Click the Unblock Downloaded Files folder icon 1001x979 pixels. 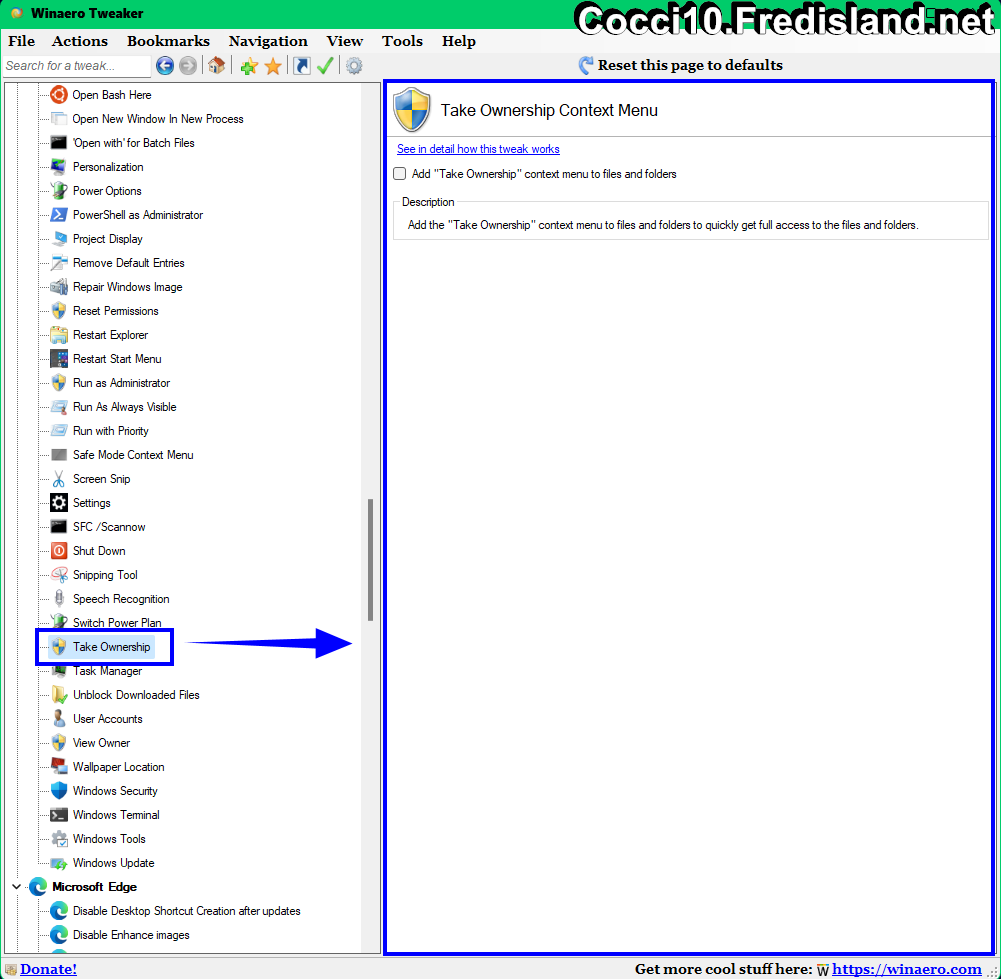click(59, 694)
